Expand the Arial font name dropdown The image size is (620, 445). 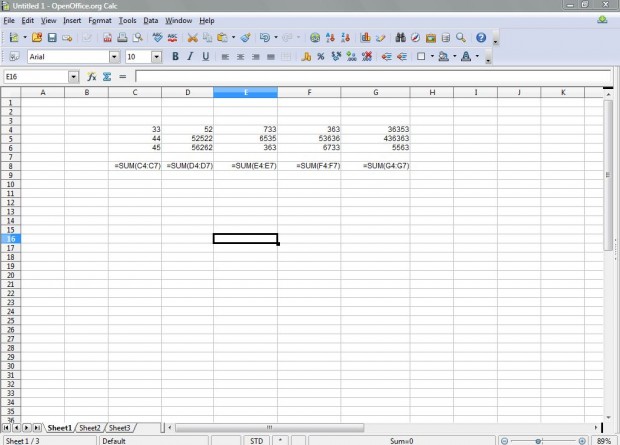114,57
